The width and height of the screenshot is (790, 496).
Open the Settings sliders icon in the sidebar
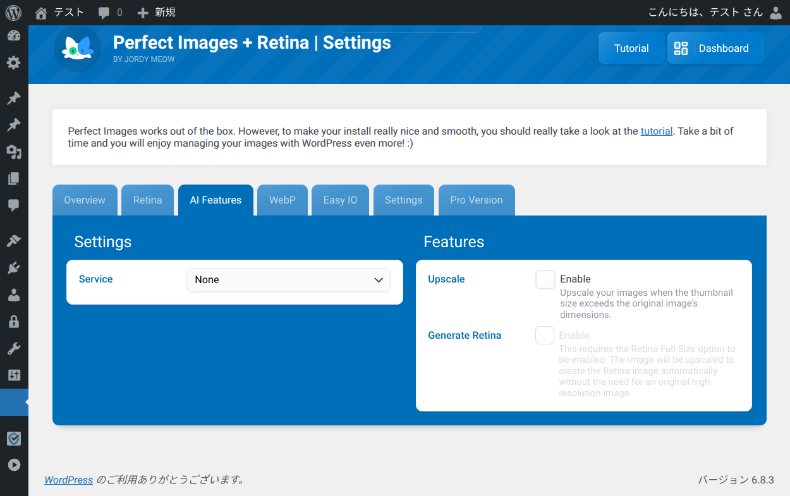click(14, 375)
